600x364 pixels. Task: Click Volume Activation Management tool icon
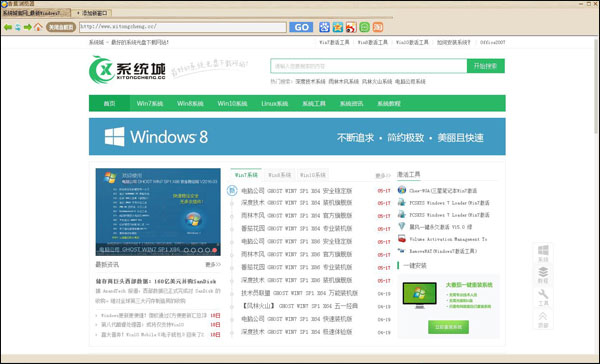[402, 238]
